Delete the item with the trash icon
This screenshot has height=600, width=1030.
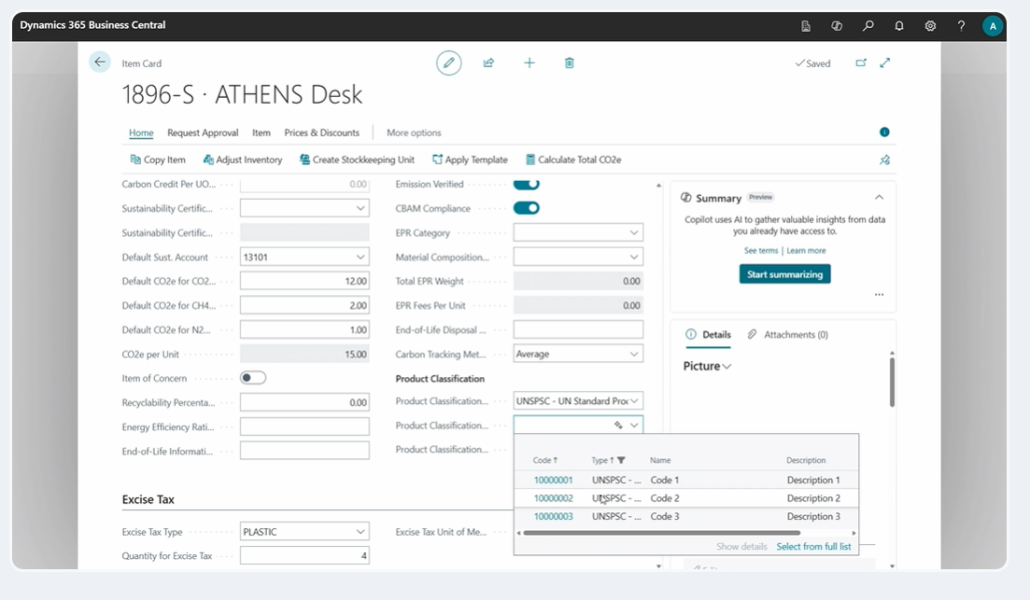[x=570, y=63]
